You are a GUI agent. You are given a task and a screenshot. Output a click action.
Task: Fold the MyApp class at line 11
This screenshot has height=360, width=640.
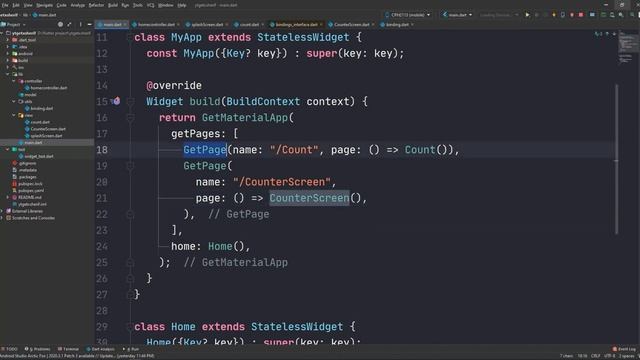(x=130, y=38)
